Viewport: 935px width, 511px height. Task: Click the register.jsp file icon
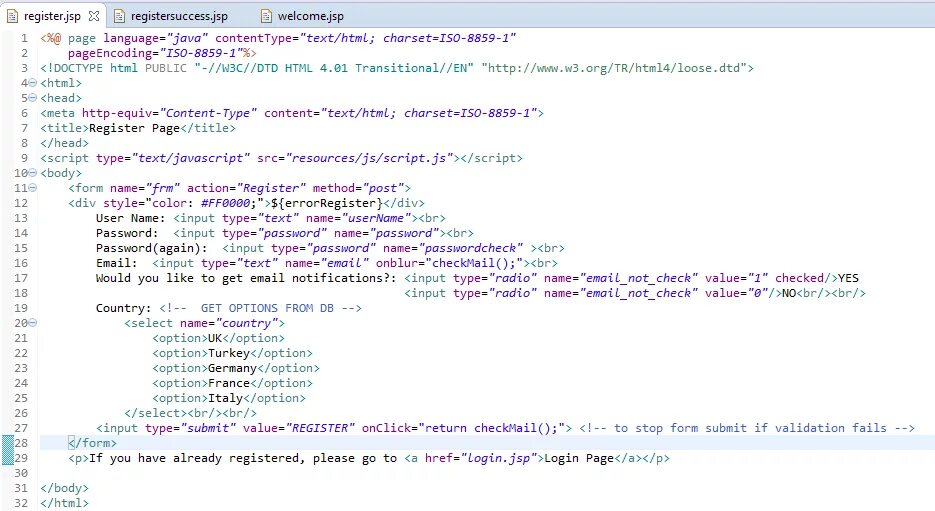12,16
